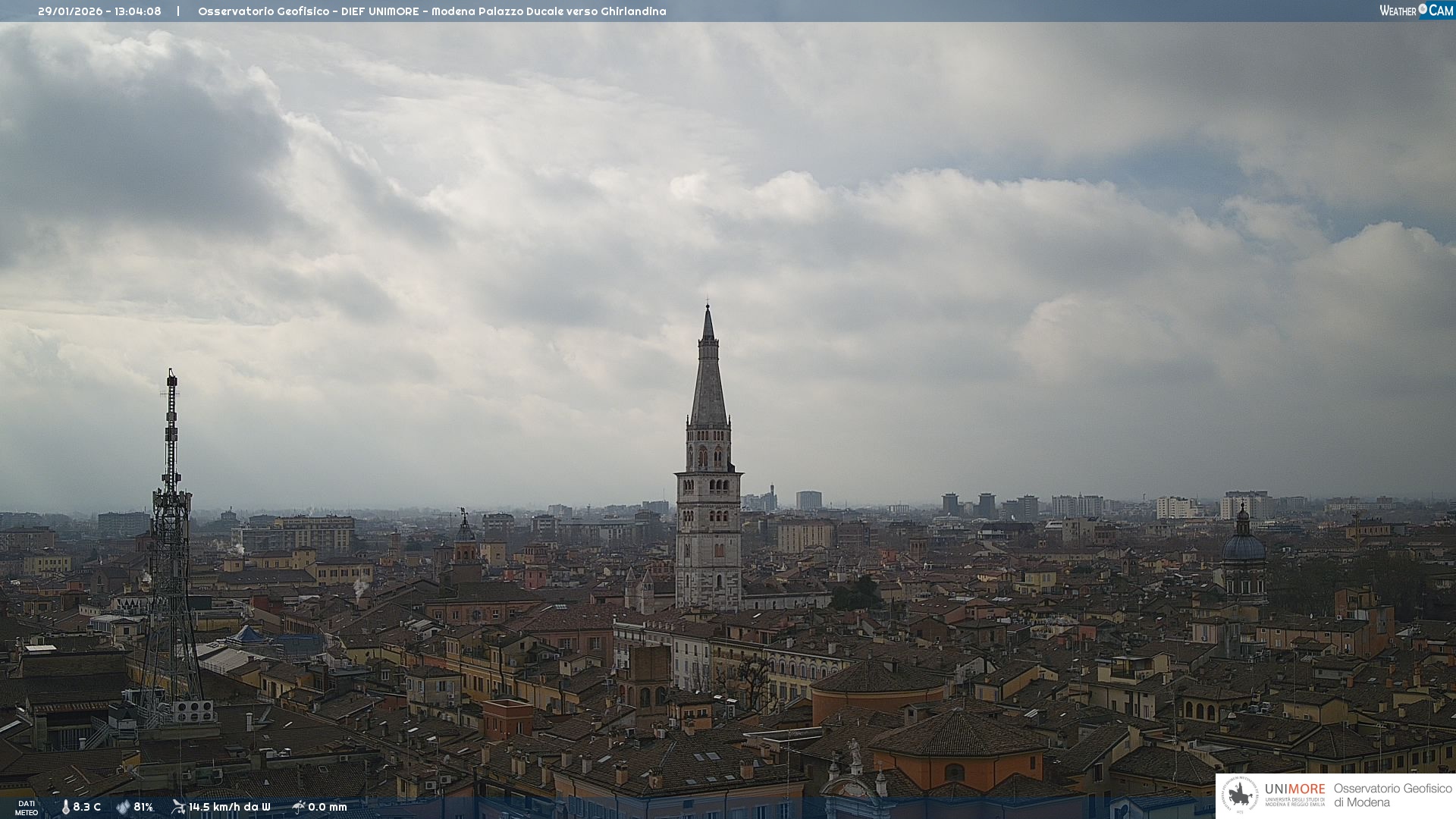Click the camera lens icon in WeatherCam
This screenshot has width=1456, height=819.
(x=1423, y=9)
